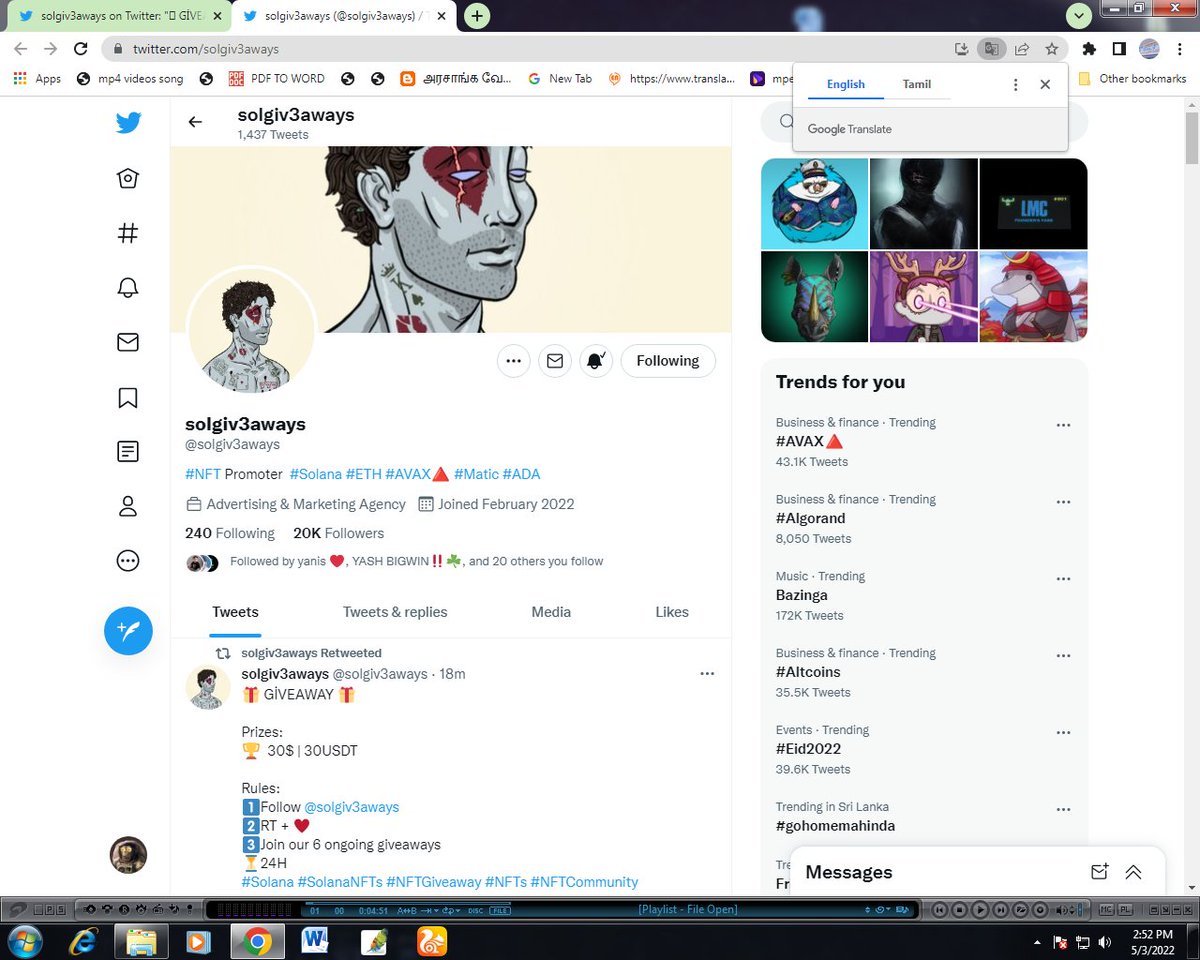Open options for #gohomemahinda trend

(1063, 810)
